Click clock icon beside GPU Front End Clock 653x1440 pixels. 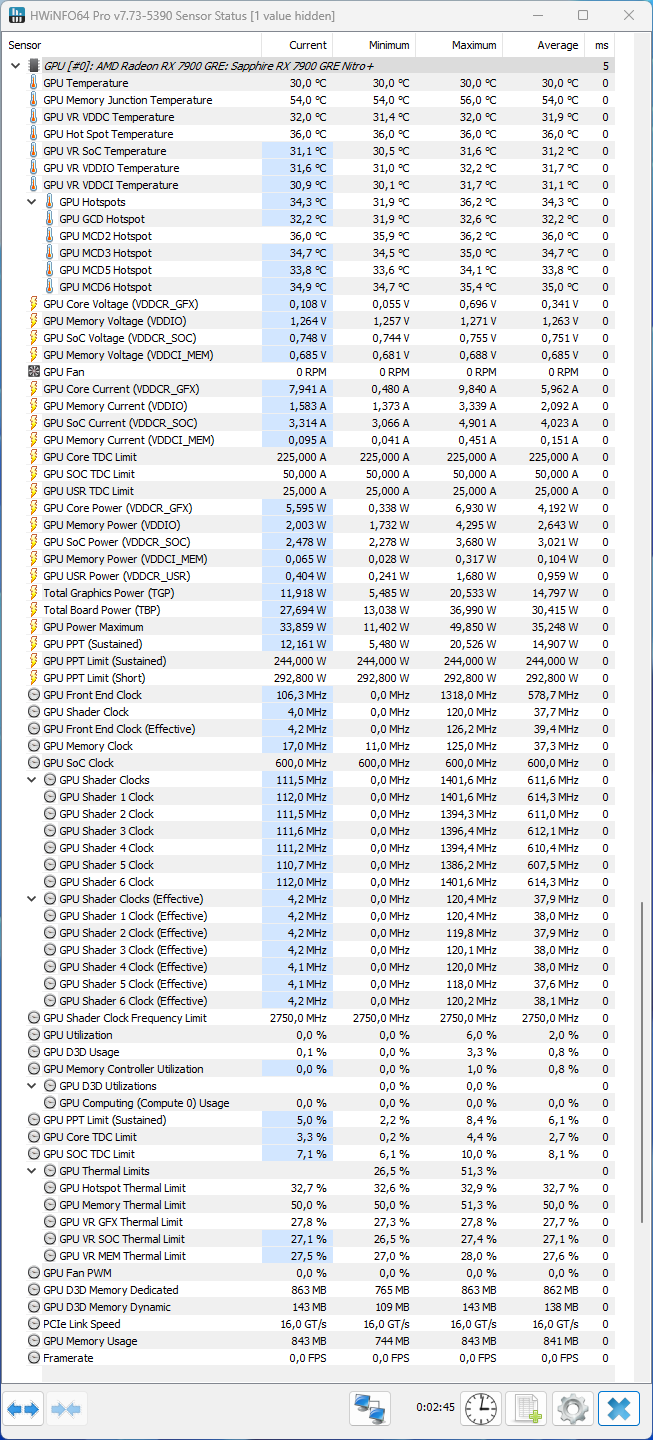pos(34,695)
